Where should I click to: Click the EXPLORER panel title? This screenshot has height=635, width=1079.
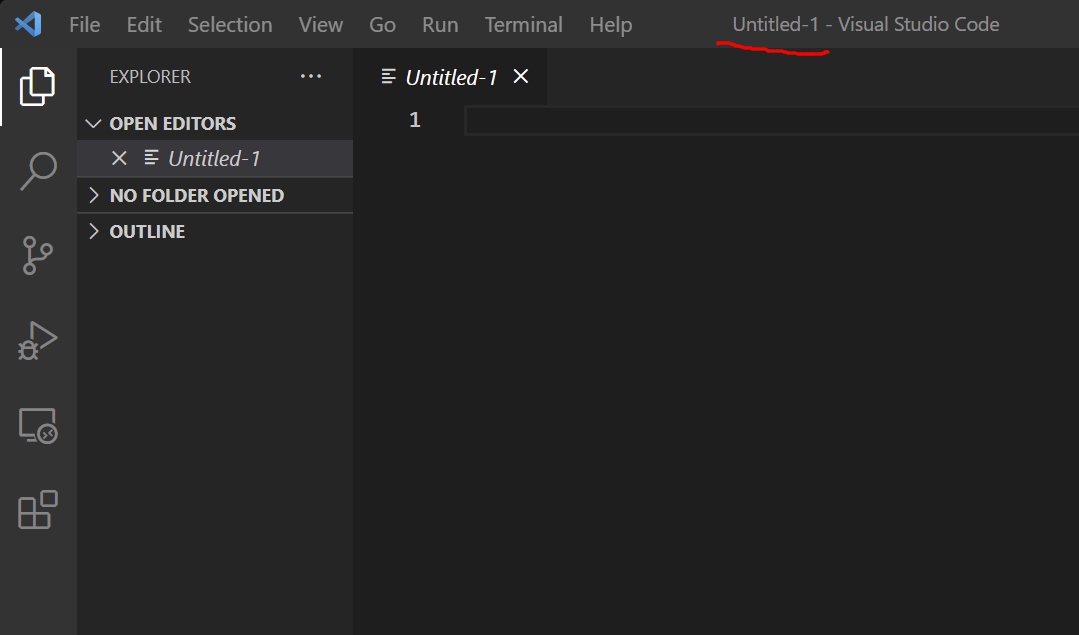coord(150,76)
